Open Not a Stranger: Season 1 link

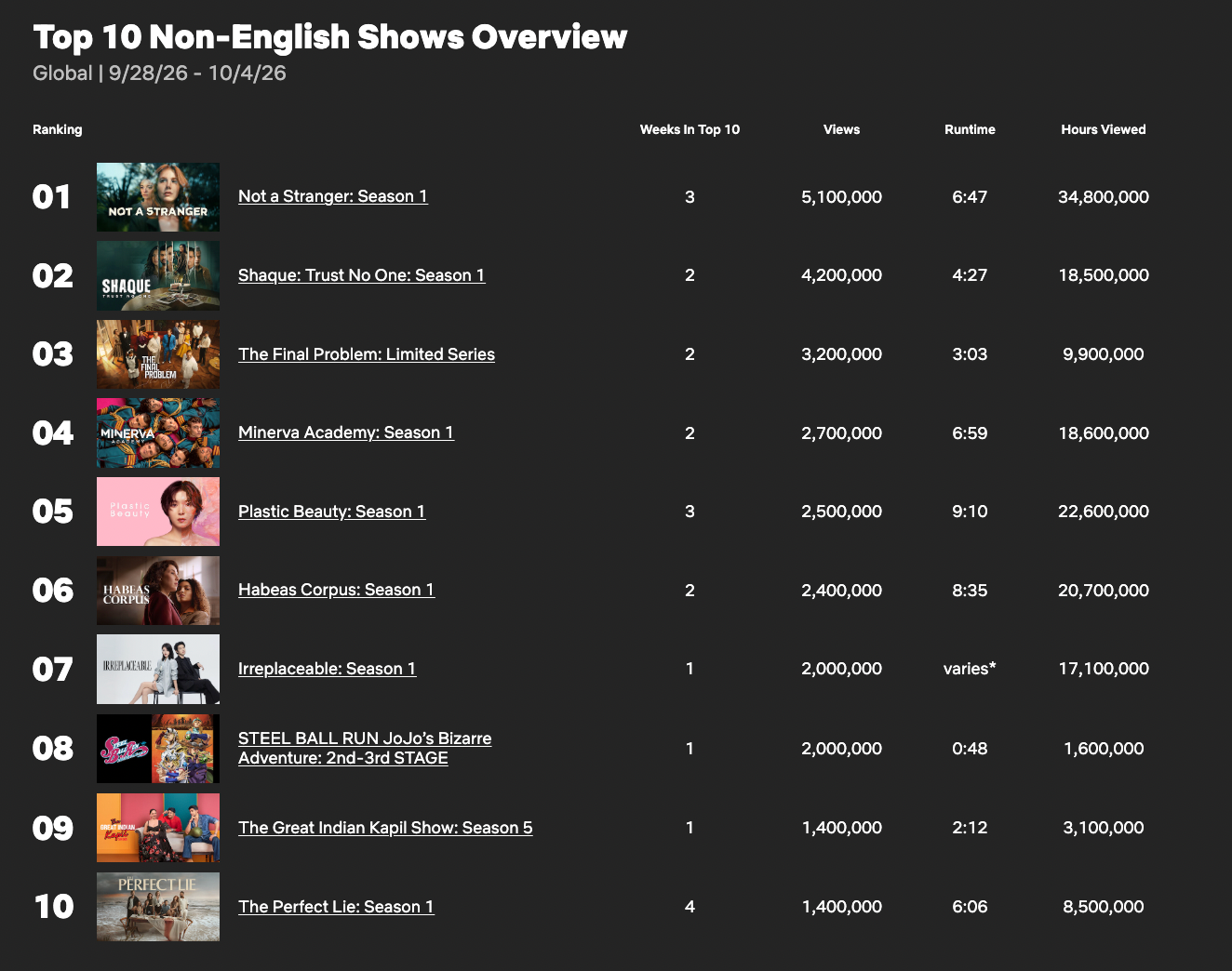click(333, 196)
